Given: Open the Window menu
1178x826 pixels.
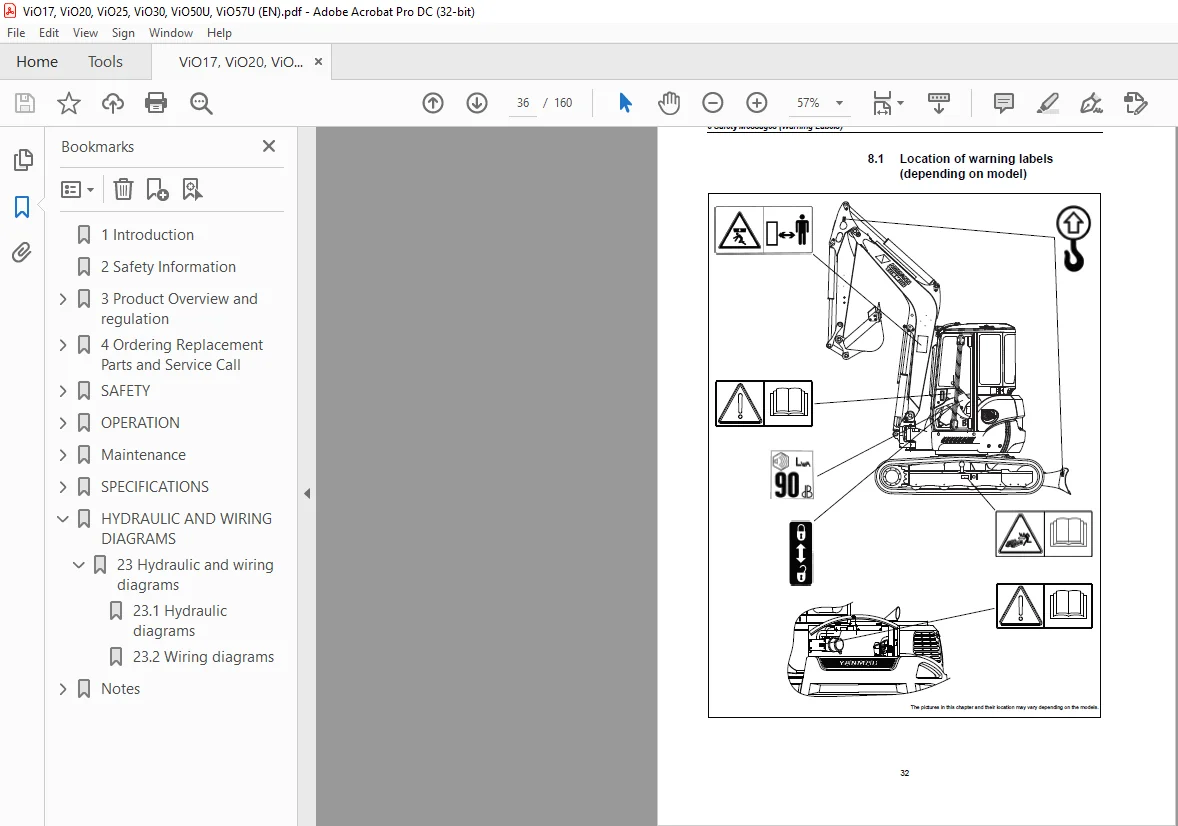Looking at the screenshot, I should [171, 33].
